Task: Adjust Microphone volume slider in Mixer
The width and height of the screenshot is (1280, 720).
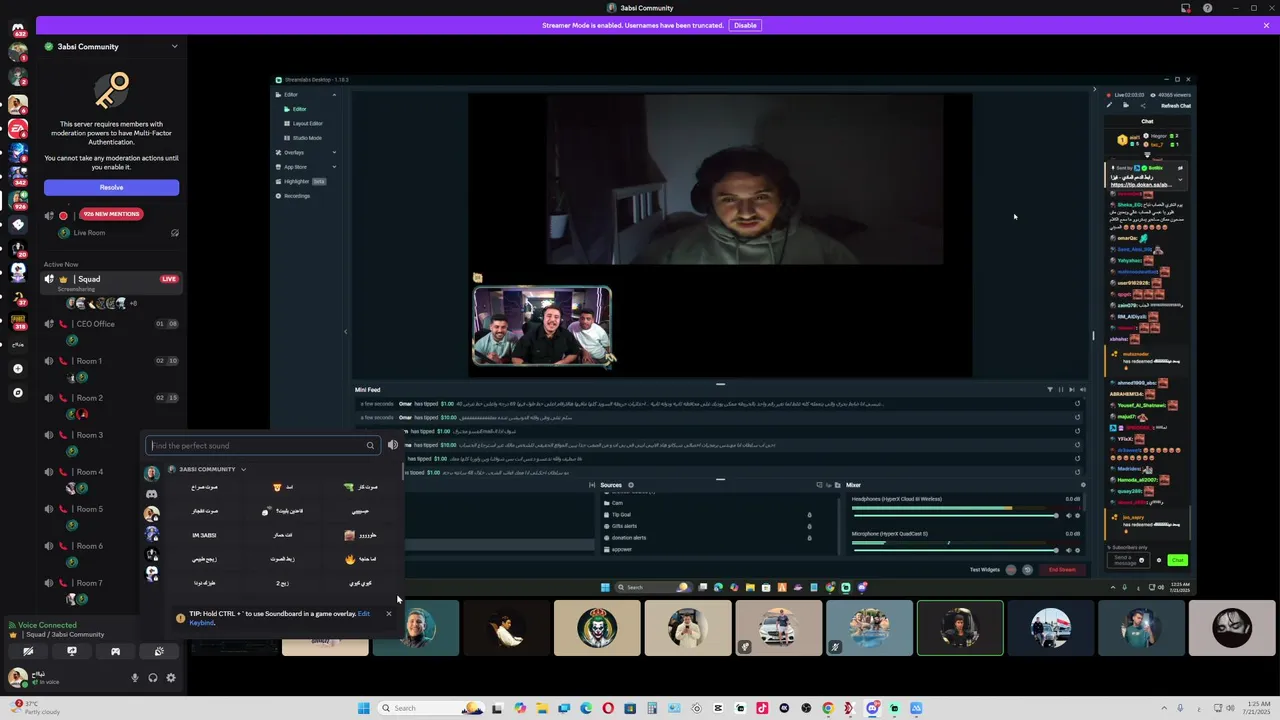Action: (x=955, y=550)
